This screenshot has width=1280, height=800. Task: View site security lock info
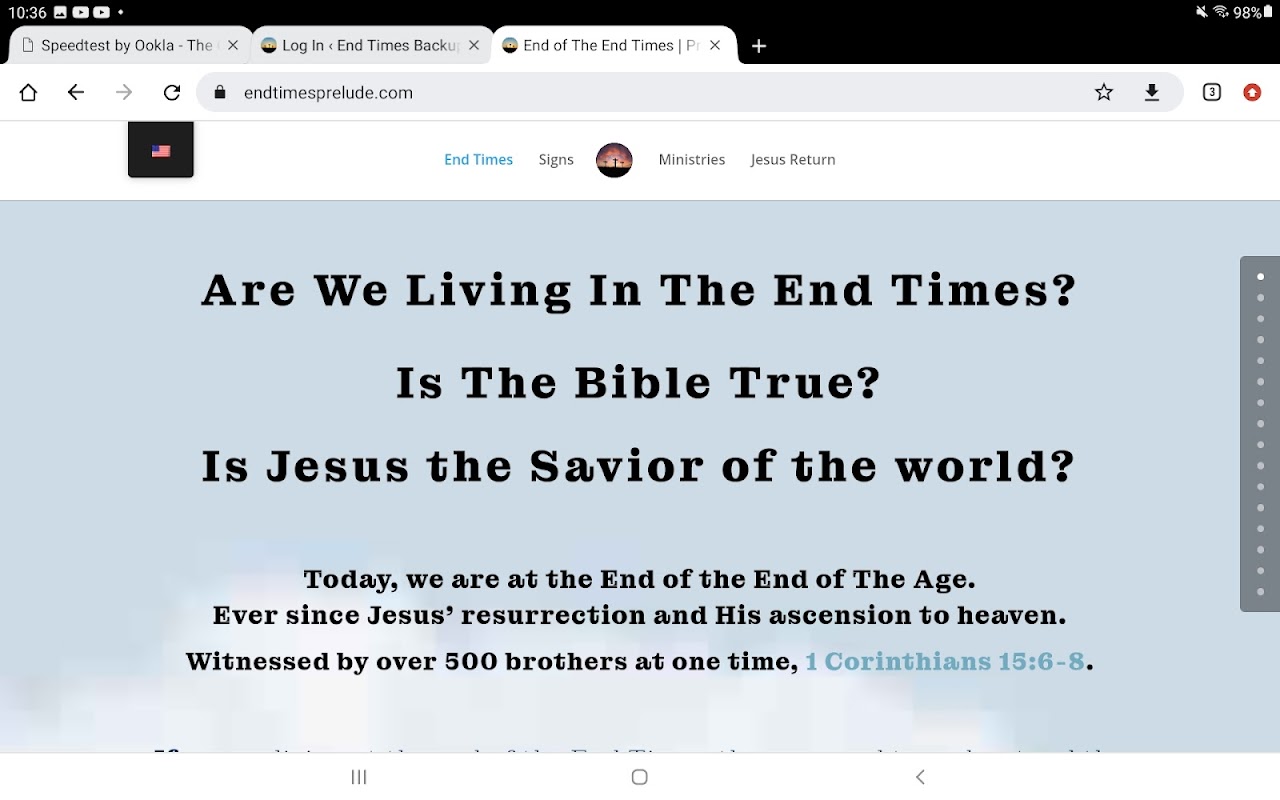click(x=220, y=93)
